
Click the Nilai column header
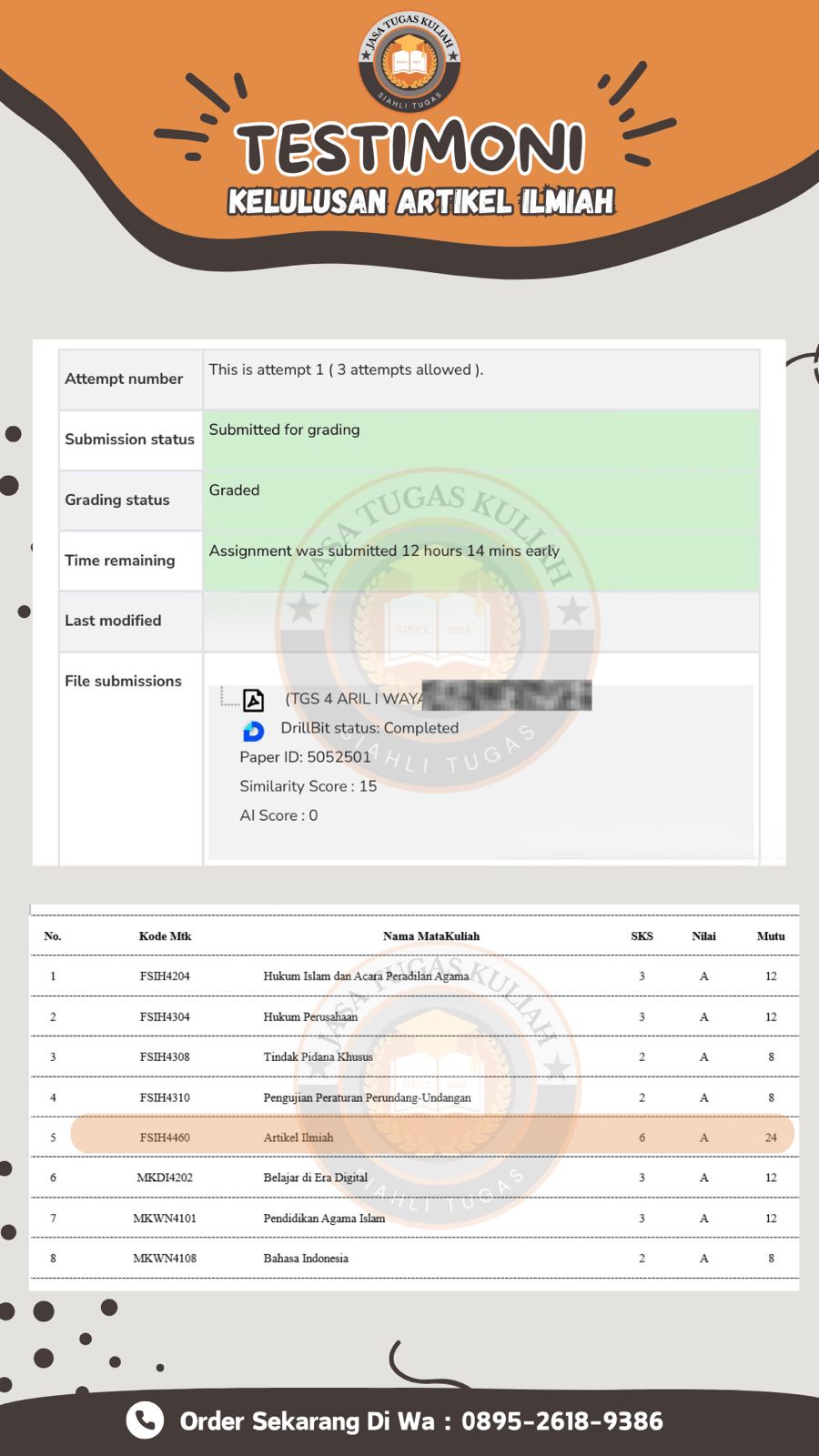click(703, 935)
